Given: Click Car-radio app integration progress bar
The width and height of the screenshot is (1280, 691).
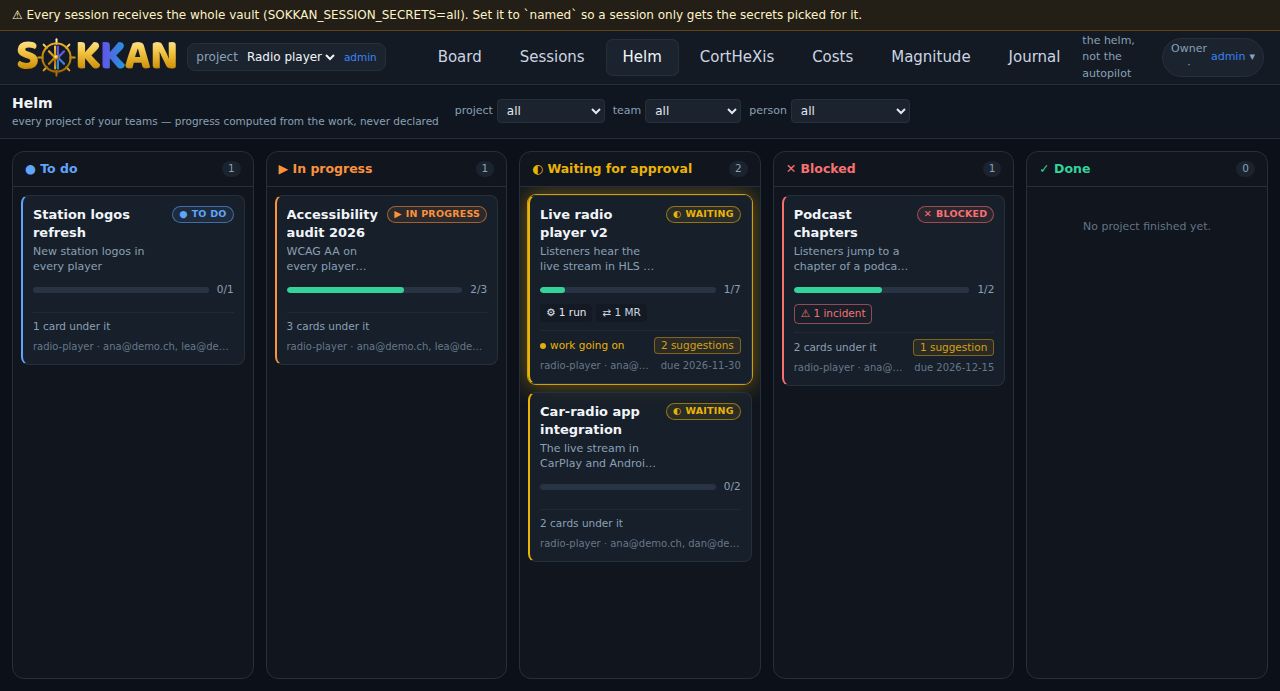Looking at the screenshot, I should 628,487.
